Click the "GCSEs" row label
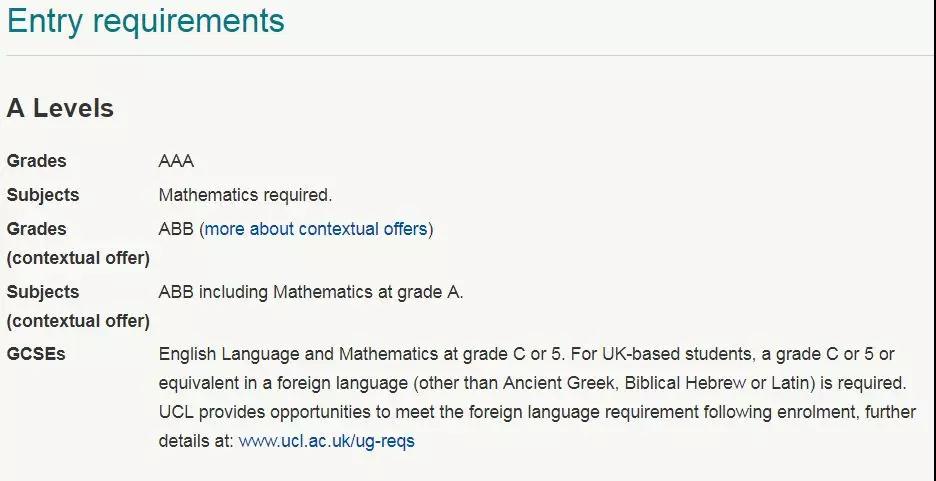This screenshot has height=481, width=936. pos(36,354)
